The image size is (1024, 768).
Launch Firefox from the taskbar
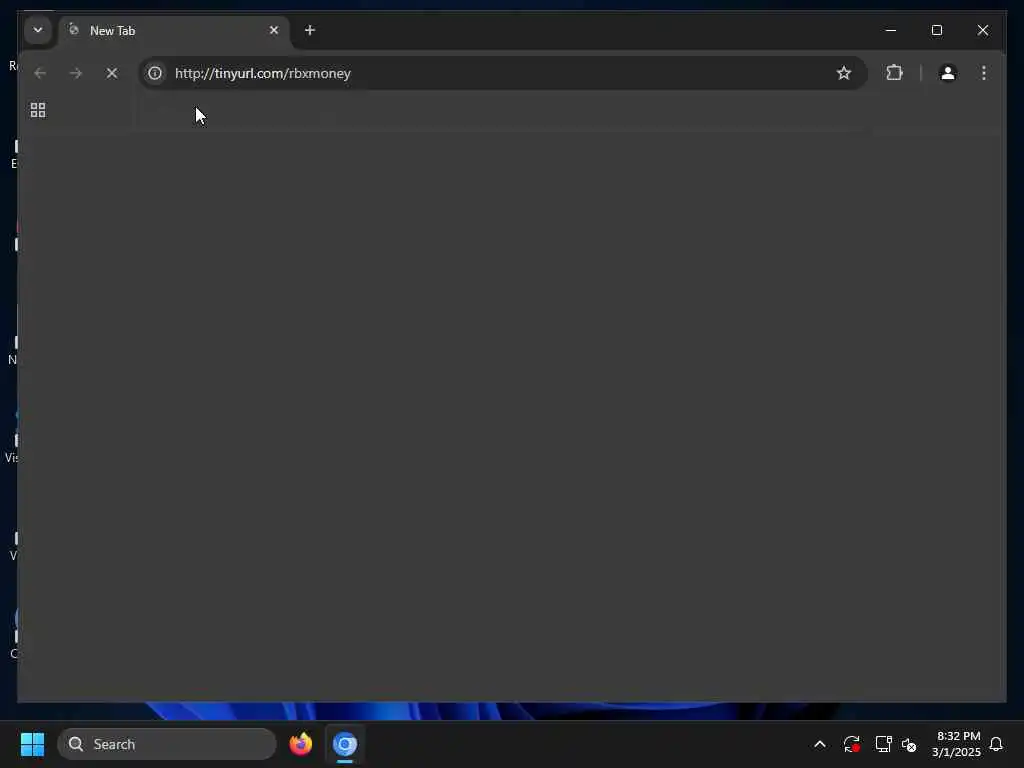tap(301, 744)
